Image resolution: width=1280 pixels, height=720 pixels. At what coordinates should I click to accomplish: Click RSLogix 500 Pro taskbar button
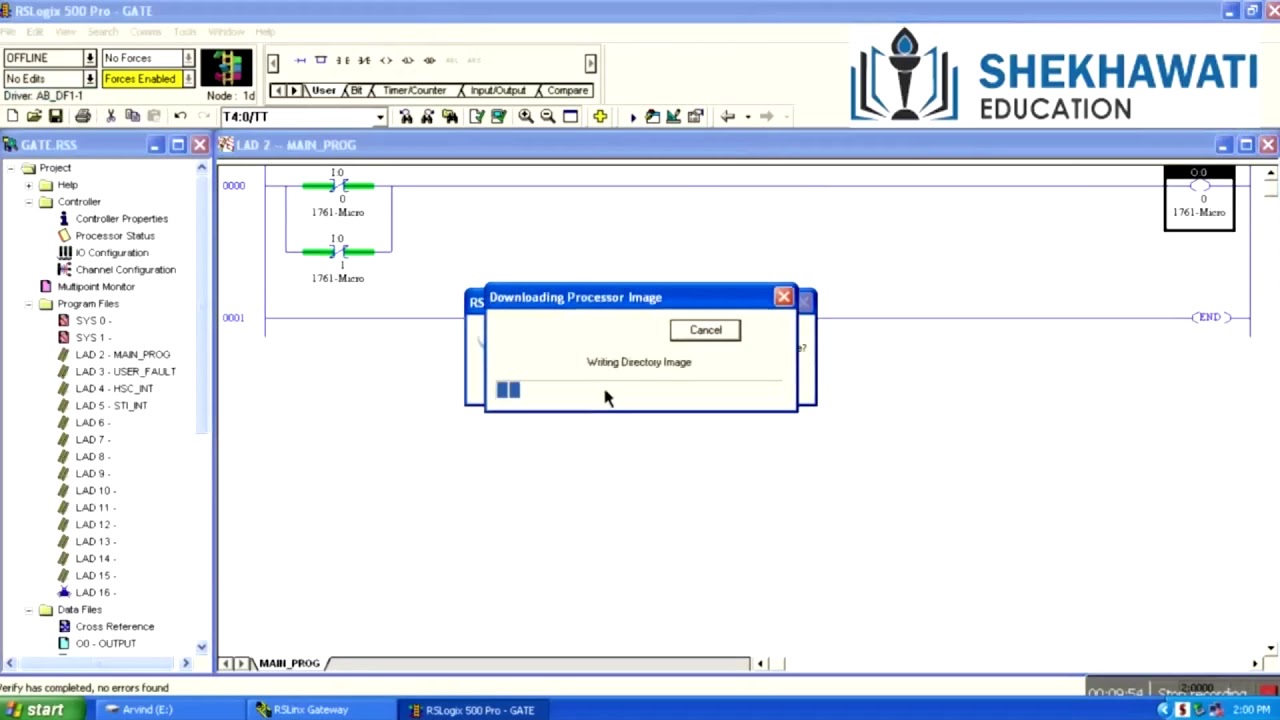[472, 710]
